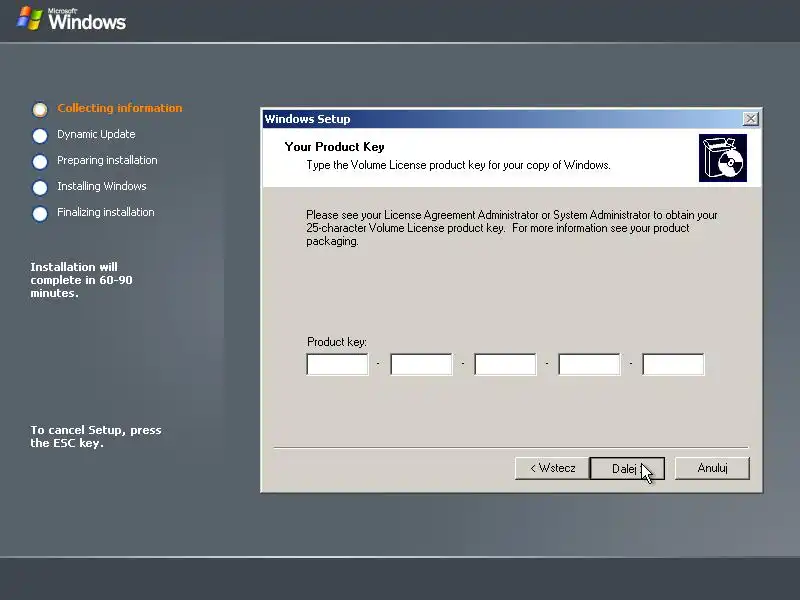Viewport: 800px width, 600px height.
Task: Click 'Installation will complete in 60-90 minutes' text
Action: pos(81,280)
